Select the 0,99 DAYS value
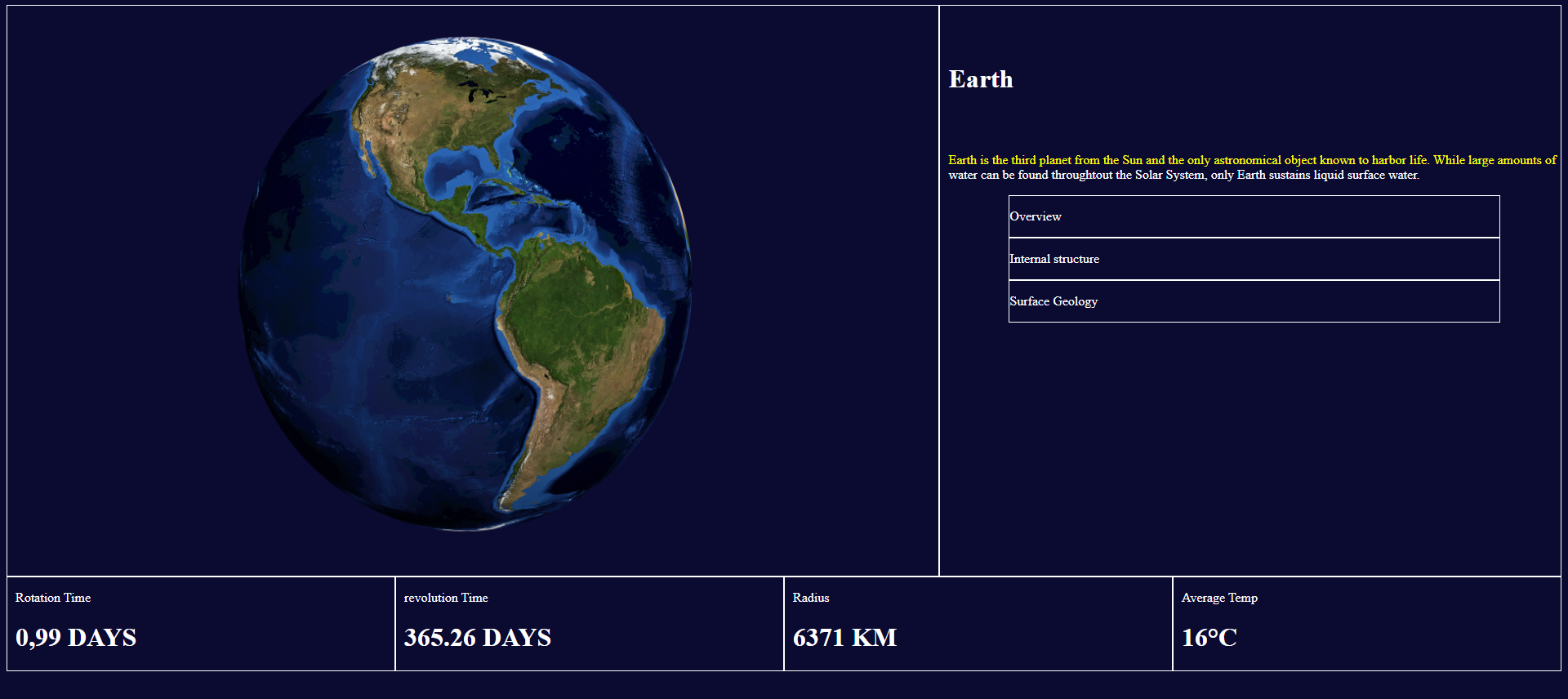The image size is (1568, 699). pyautogui.click(x=76, y=637)
